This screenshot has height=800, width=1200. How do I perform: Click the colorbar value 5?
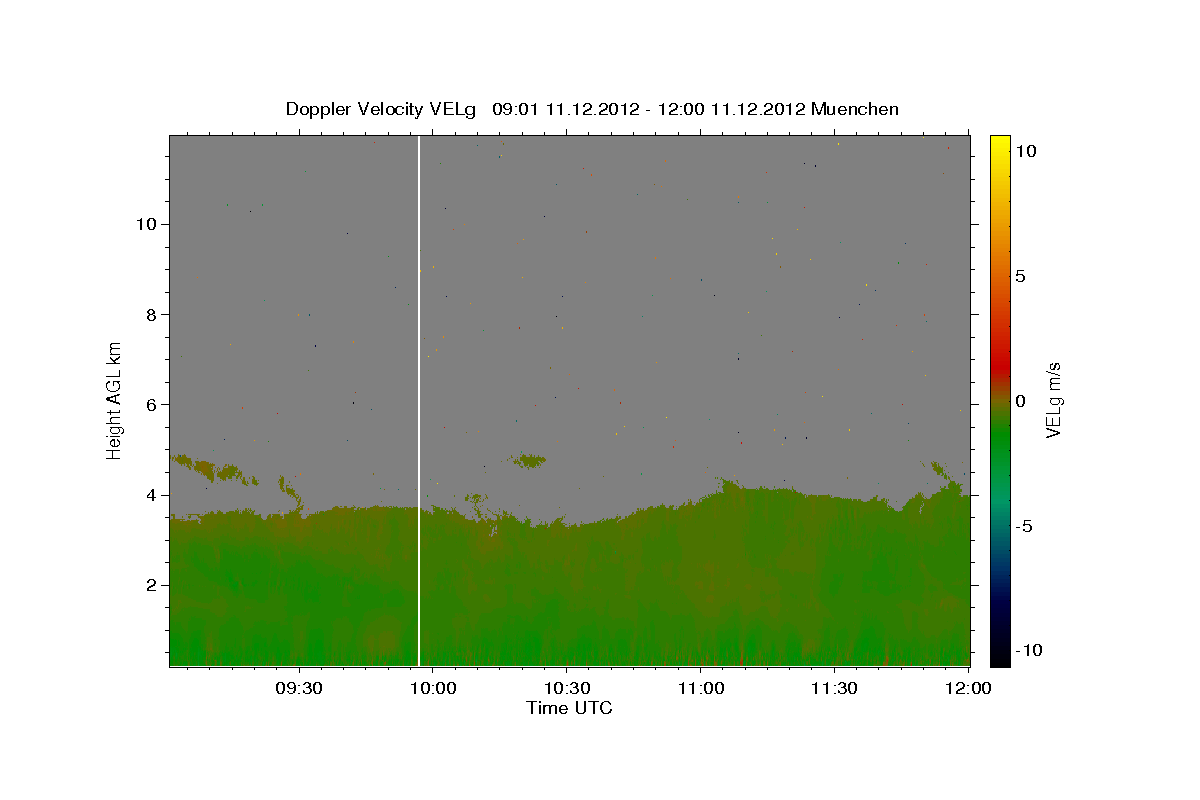[x=1020, y=276]
